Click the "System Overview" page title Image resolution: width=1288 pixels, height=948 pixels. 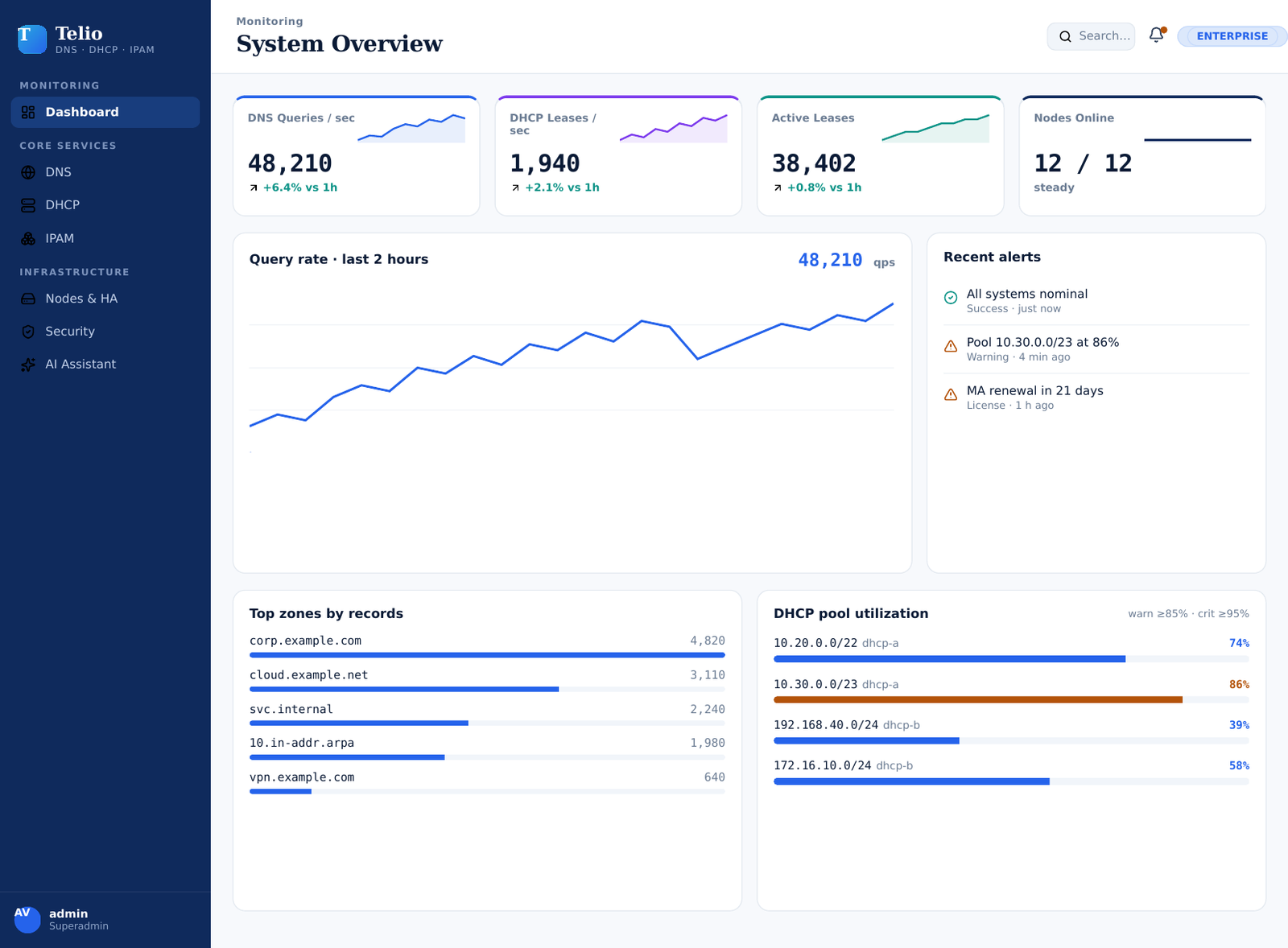tap(340, 43)
